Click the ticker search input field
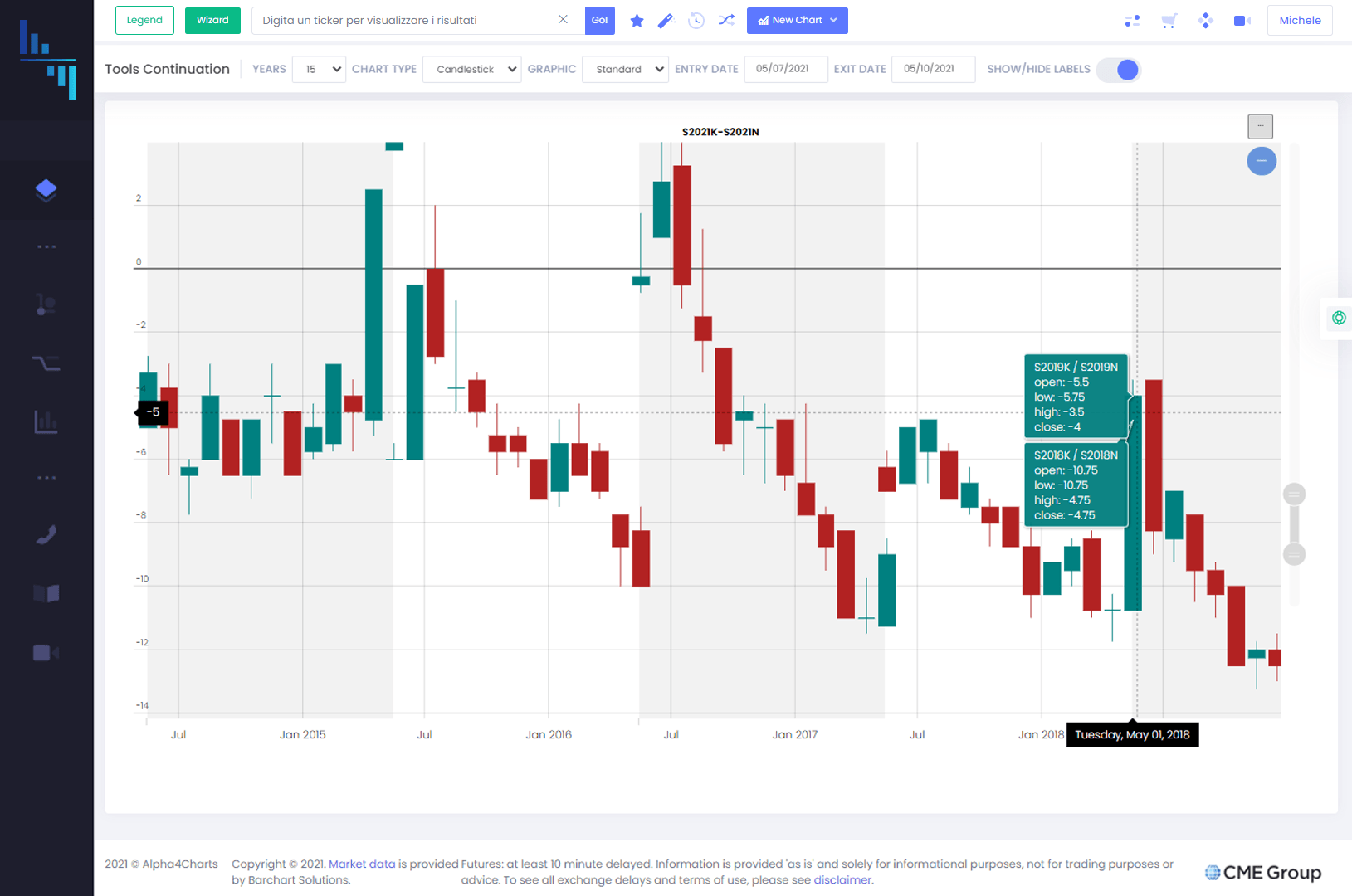Screen dimensions: 1352x896 click(407, 21)
